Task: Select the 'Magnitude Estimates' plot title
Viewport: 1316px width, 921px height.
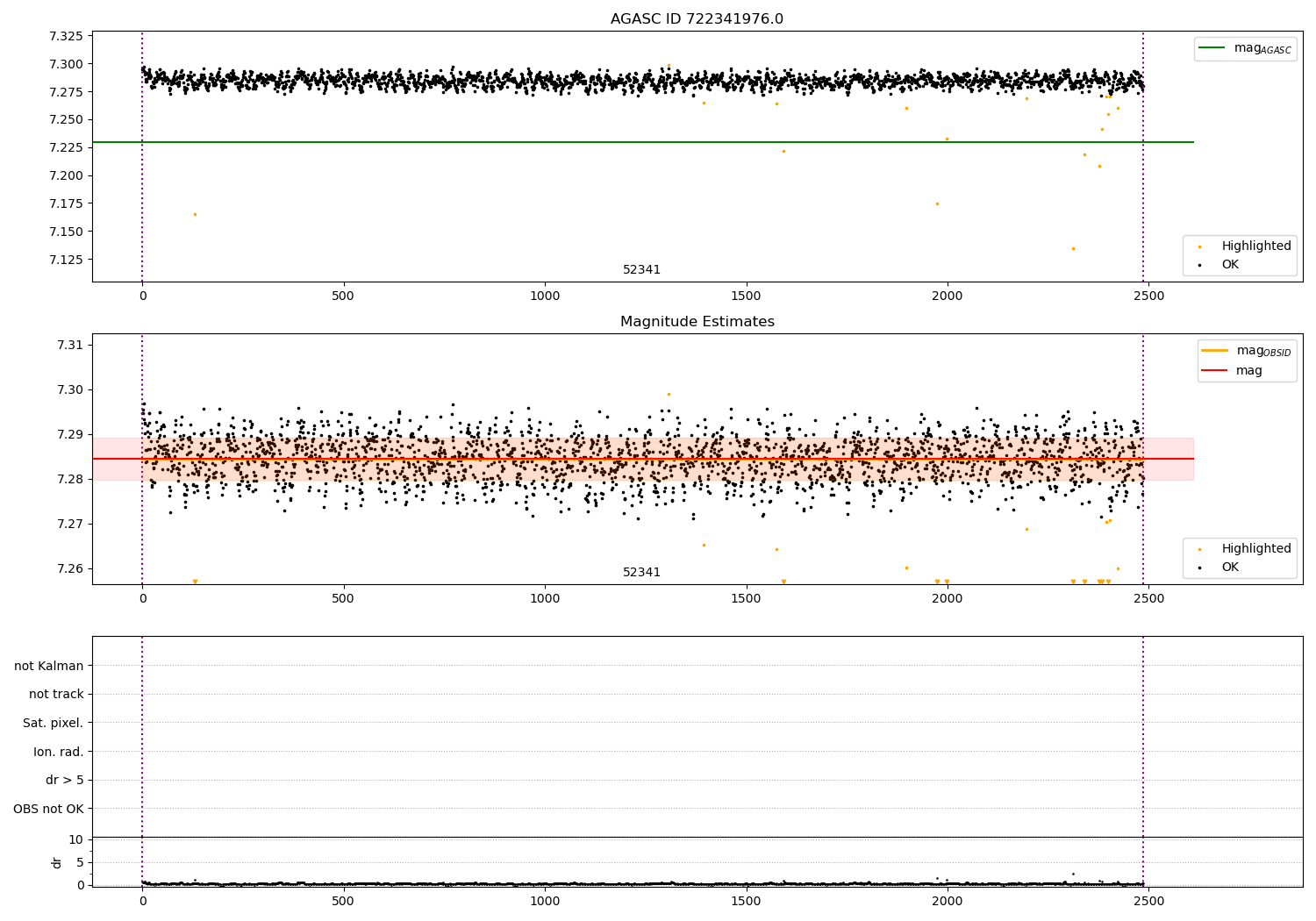Action: point(697,322)
